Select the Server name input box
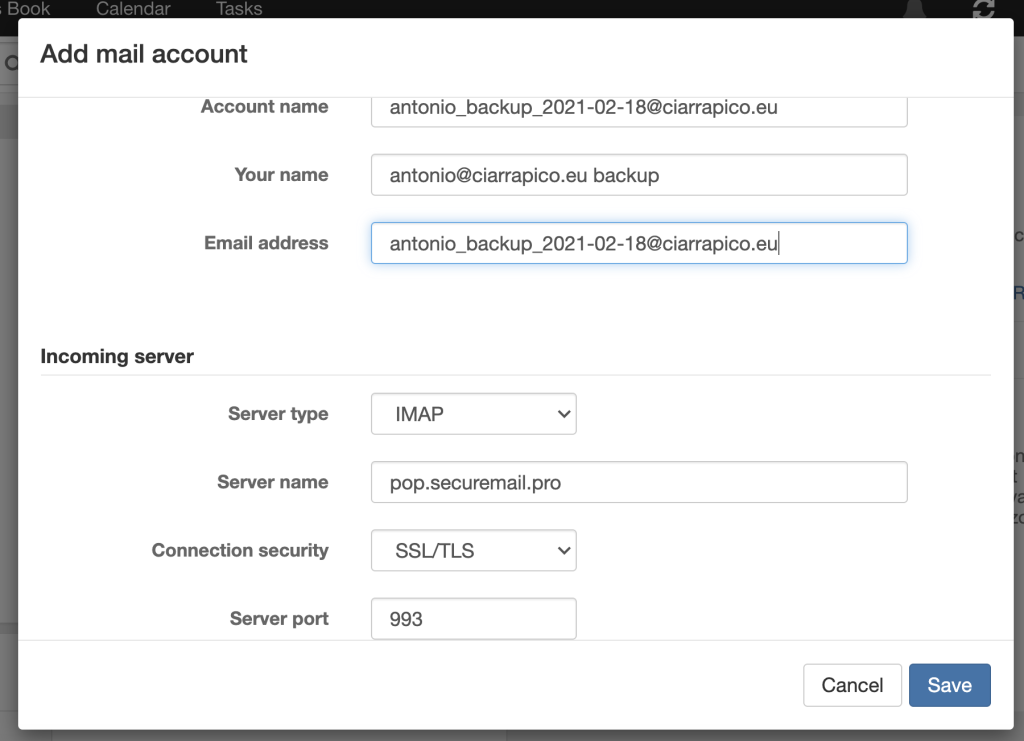 click(638, 482)
